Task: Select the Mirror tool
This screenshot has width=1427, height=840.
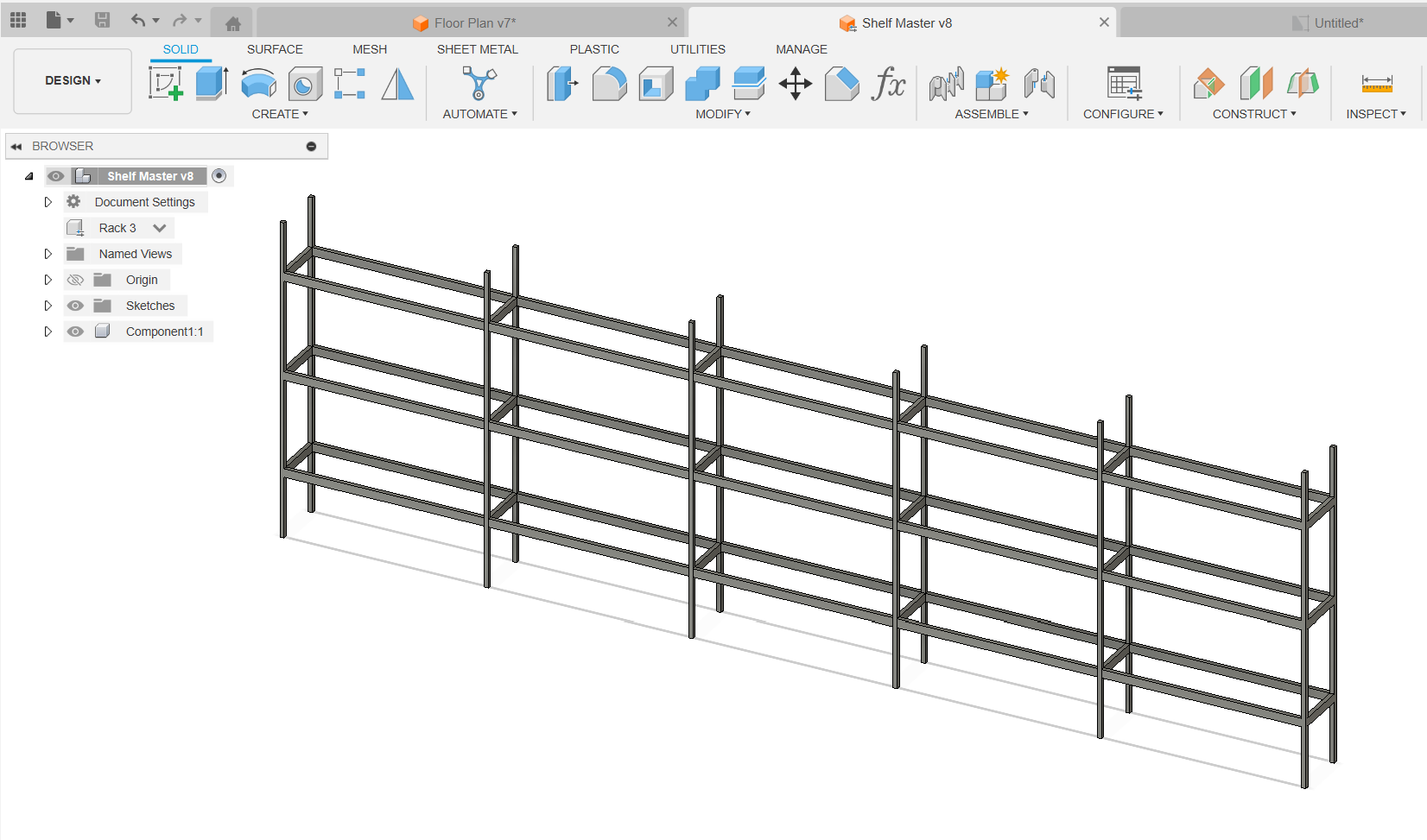Action: pyautogui.click(x=397, y=84)
